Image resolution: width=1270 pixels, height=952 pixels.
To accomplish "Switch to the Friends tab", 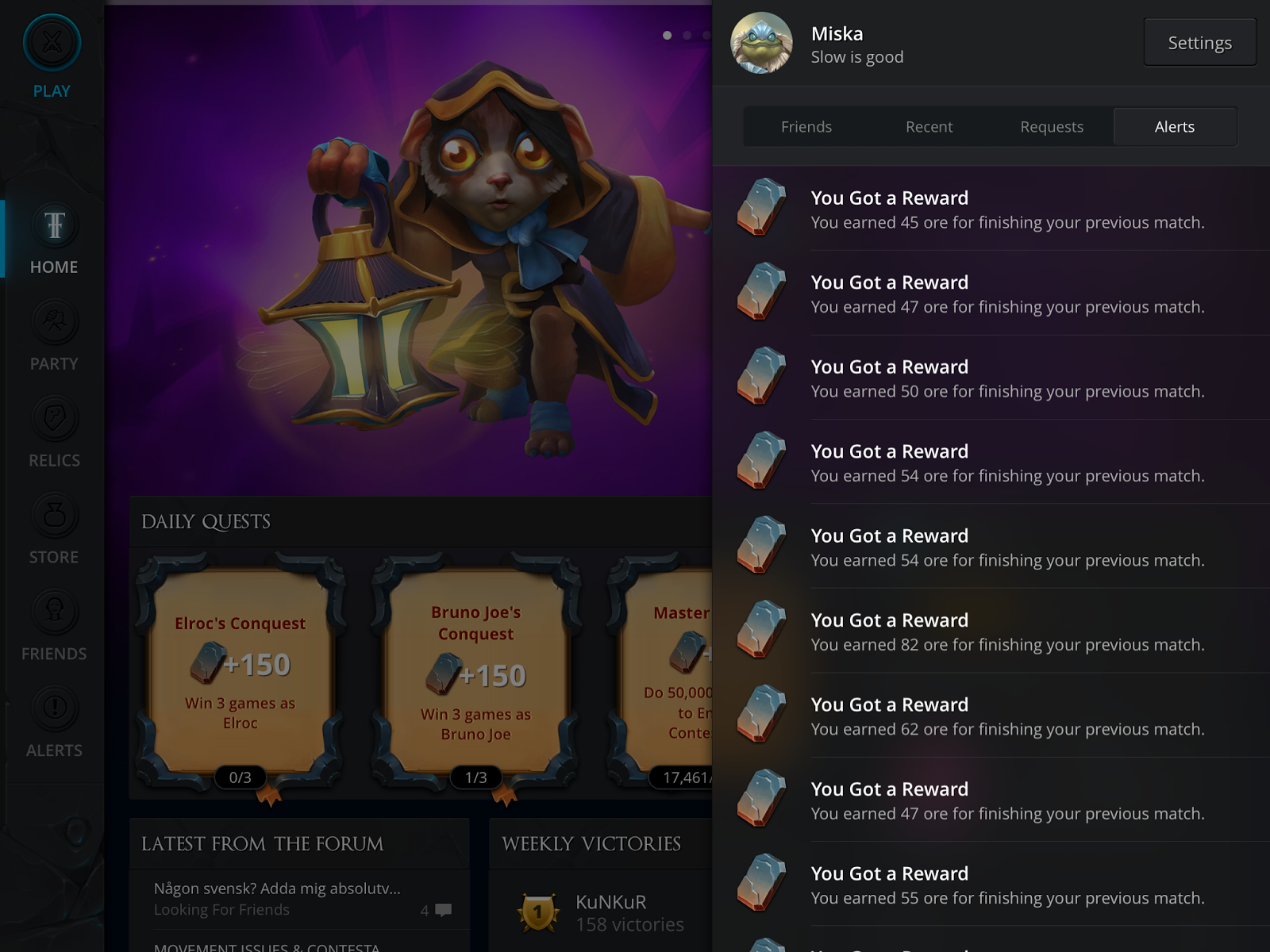I will coord(806,127).
